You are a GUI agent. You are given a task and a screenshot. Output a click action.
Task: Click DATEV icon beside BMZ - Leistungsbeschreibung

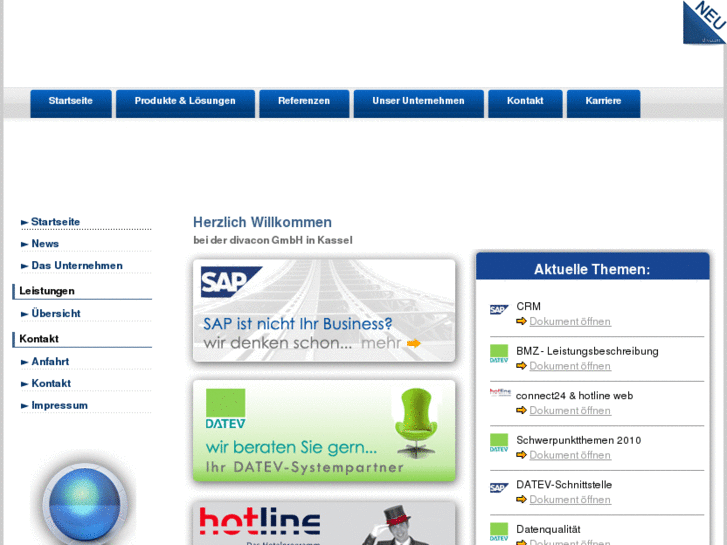(499, 353)
